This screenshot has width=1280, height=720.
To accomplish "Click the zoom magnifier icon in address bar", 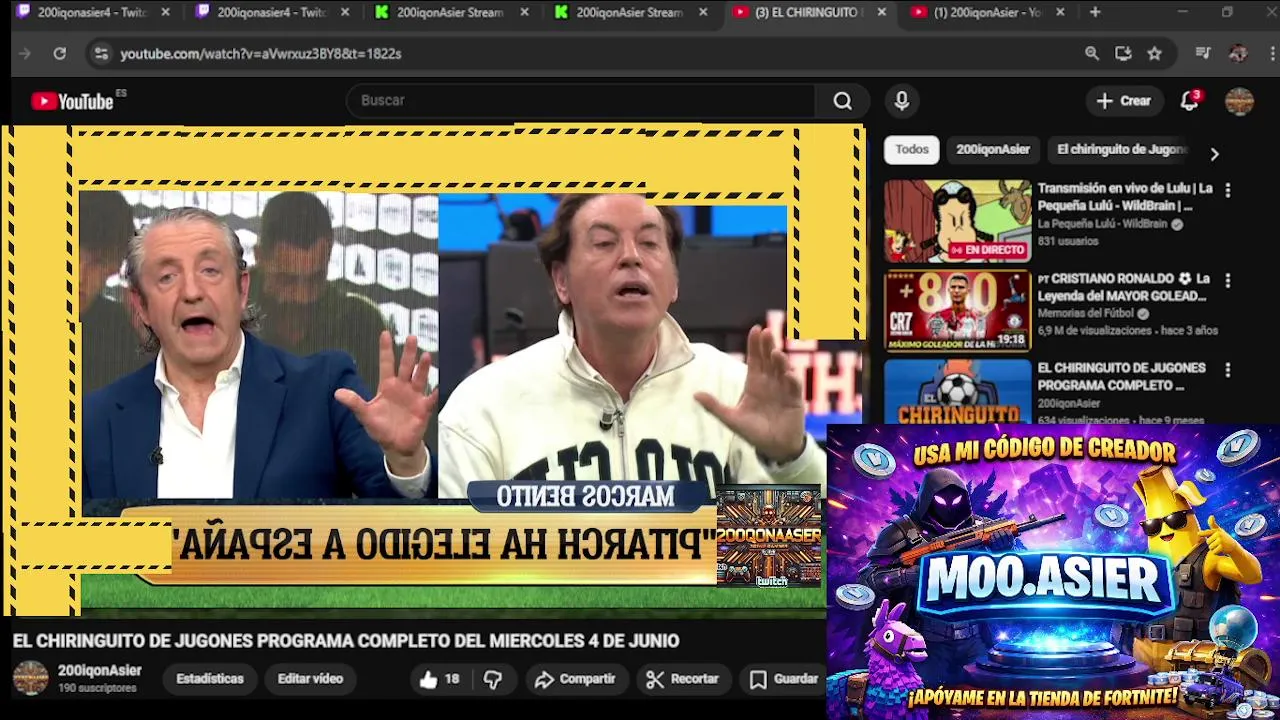I will pyautogui.click(x=1092, y=54).
